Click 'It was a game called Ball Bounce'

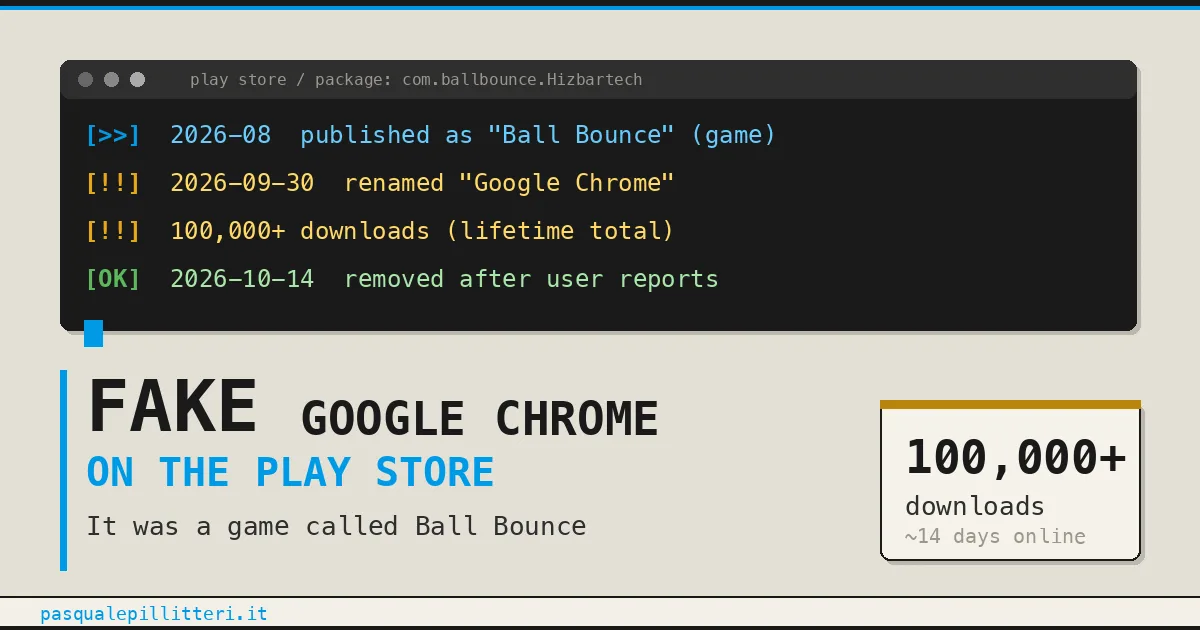pos(336,526)
